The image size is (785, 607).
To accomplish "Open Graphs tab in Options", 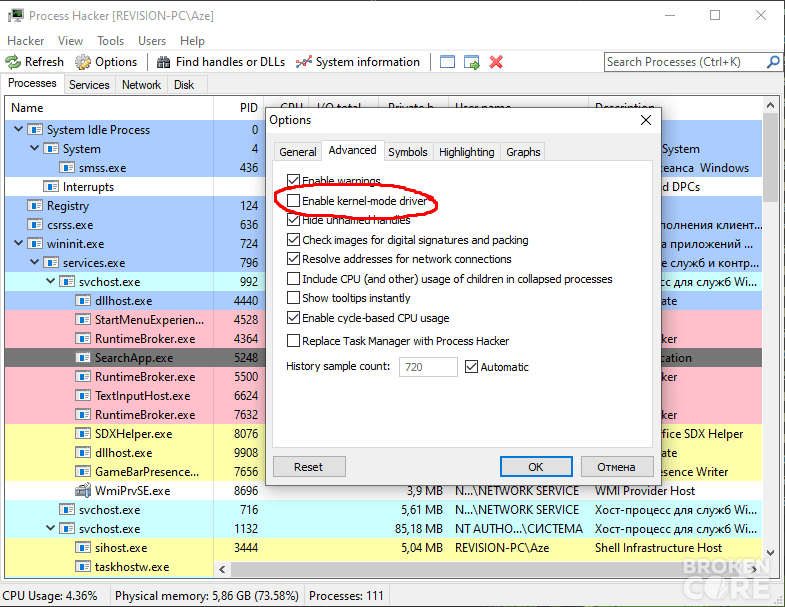I will [x=523, y=152].
